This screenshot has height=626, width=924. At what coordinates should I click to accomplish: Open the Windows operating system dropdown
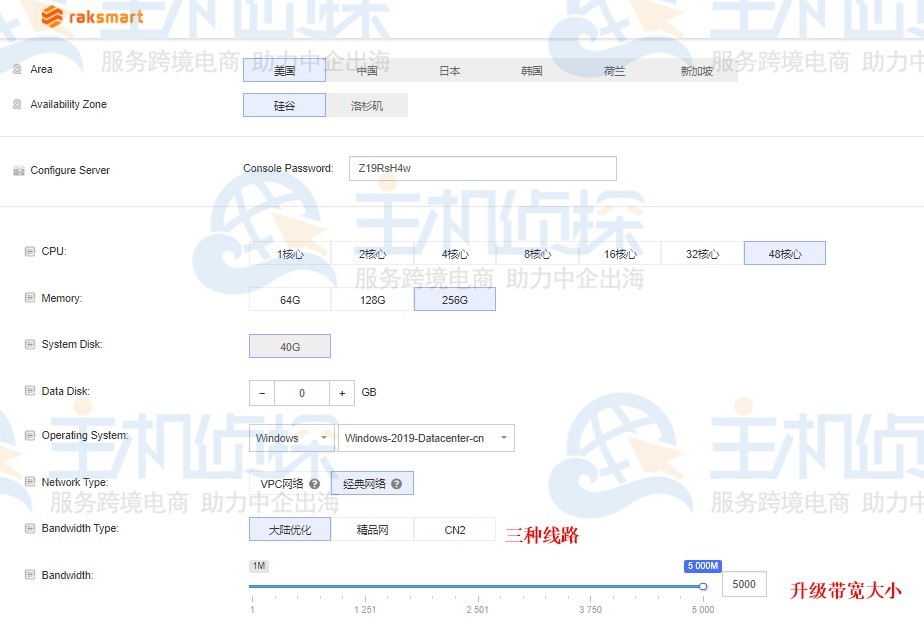click(290, 438)
